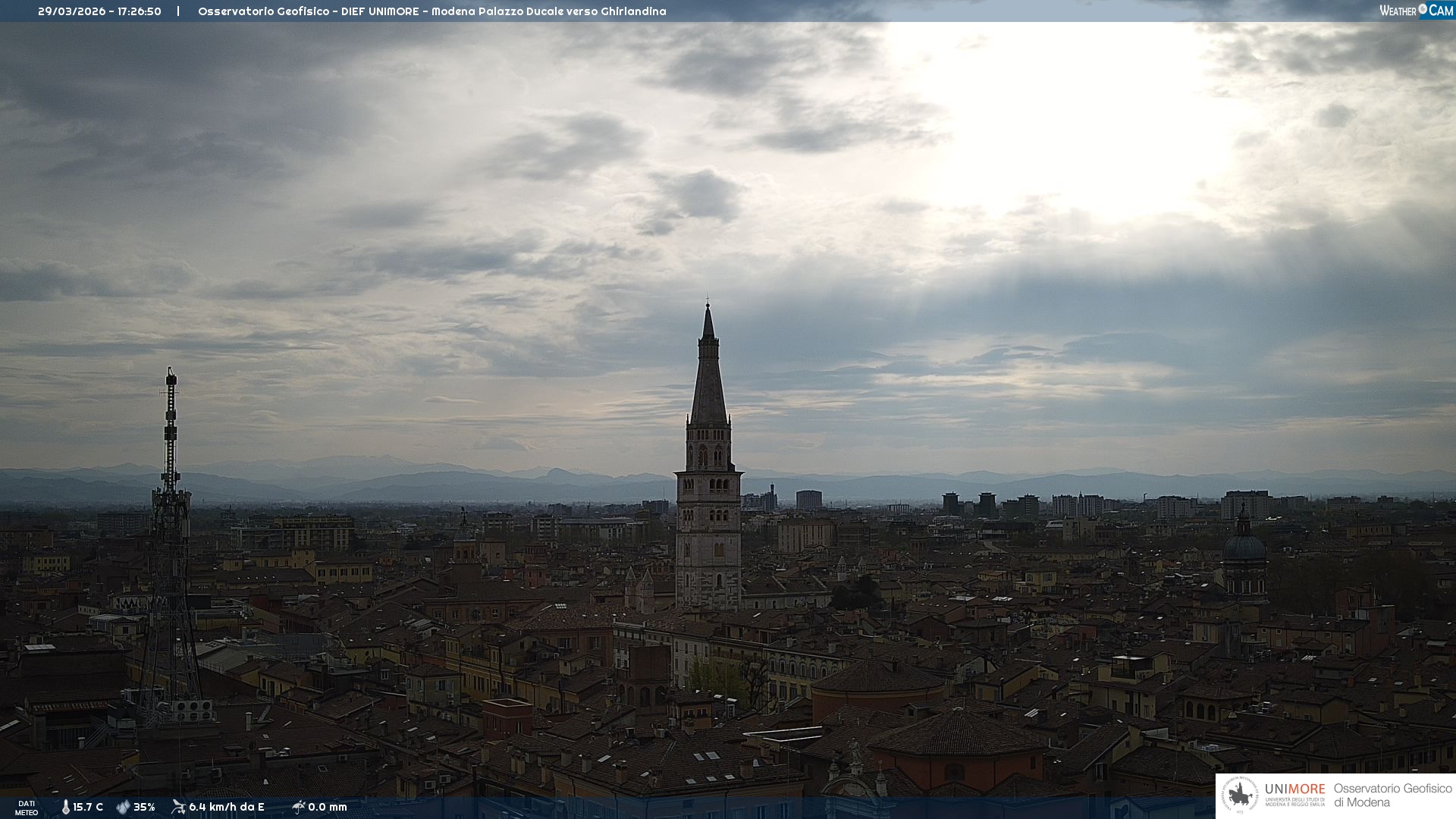
Task: Click the date and time stamp
Action: click(x=99, y=11)
